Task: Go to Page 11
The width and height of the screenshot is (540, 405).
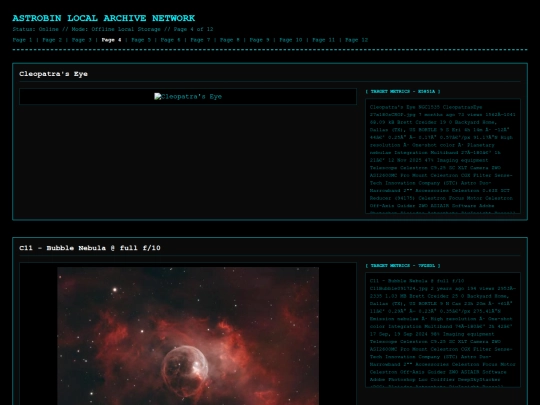Action: (323, 40)
